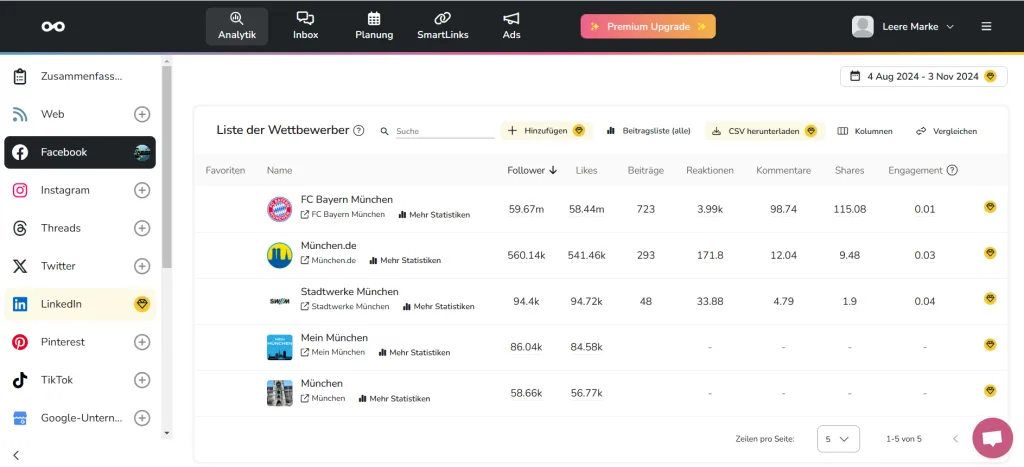Open the hamburger menu icon
Screen dimensions: 1024x467
(987, 27)
